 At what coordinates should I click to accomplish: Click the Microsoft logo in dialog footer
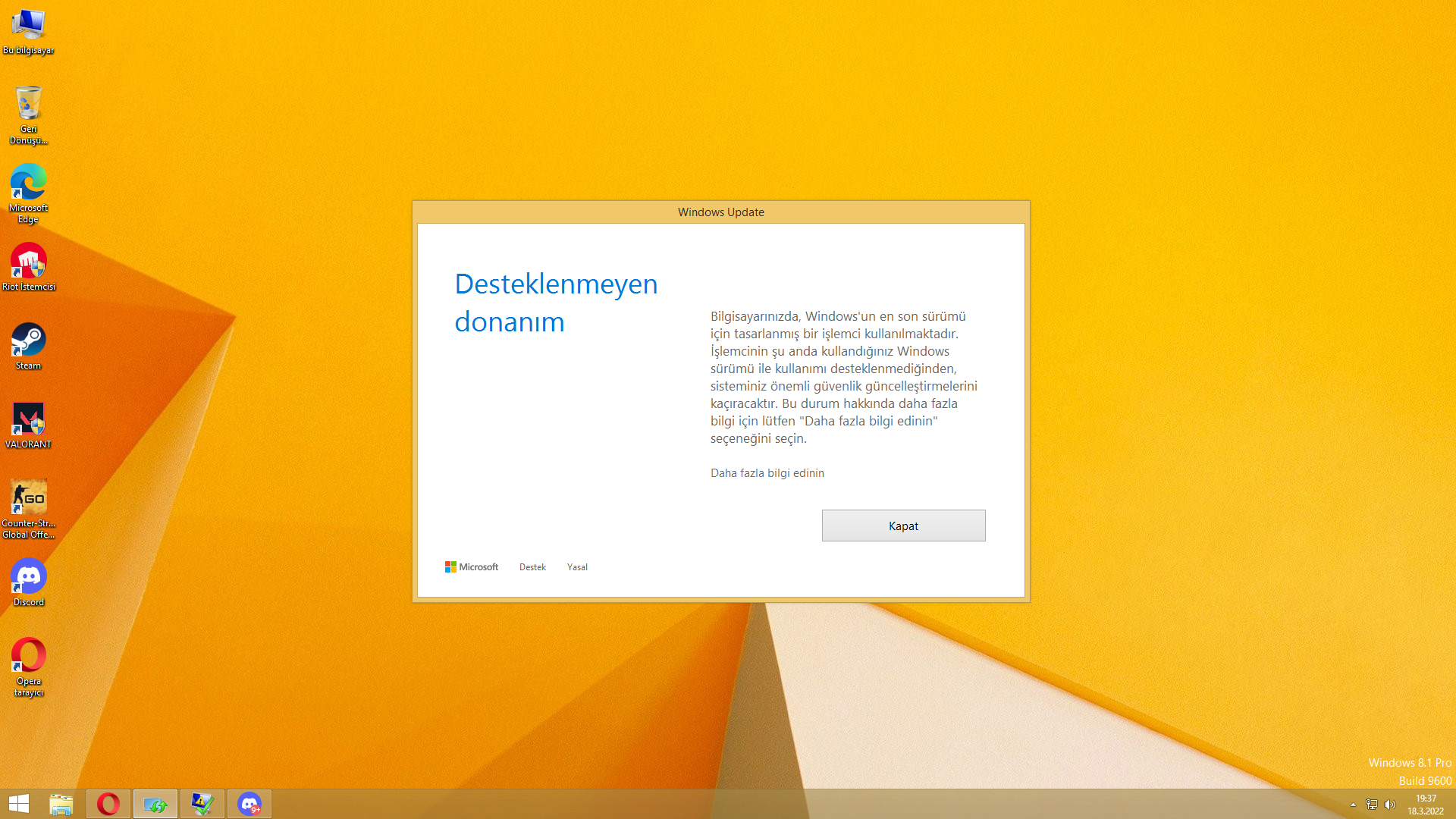[471, 567]
